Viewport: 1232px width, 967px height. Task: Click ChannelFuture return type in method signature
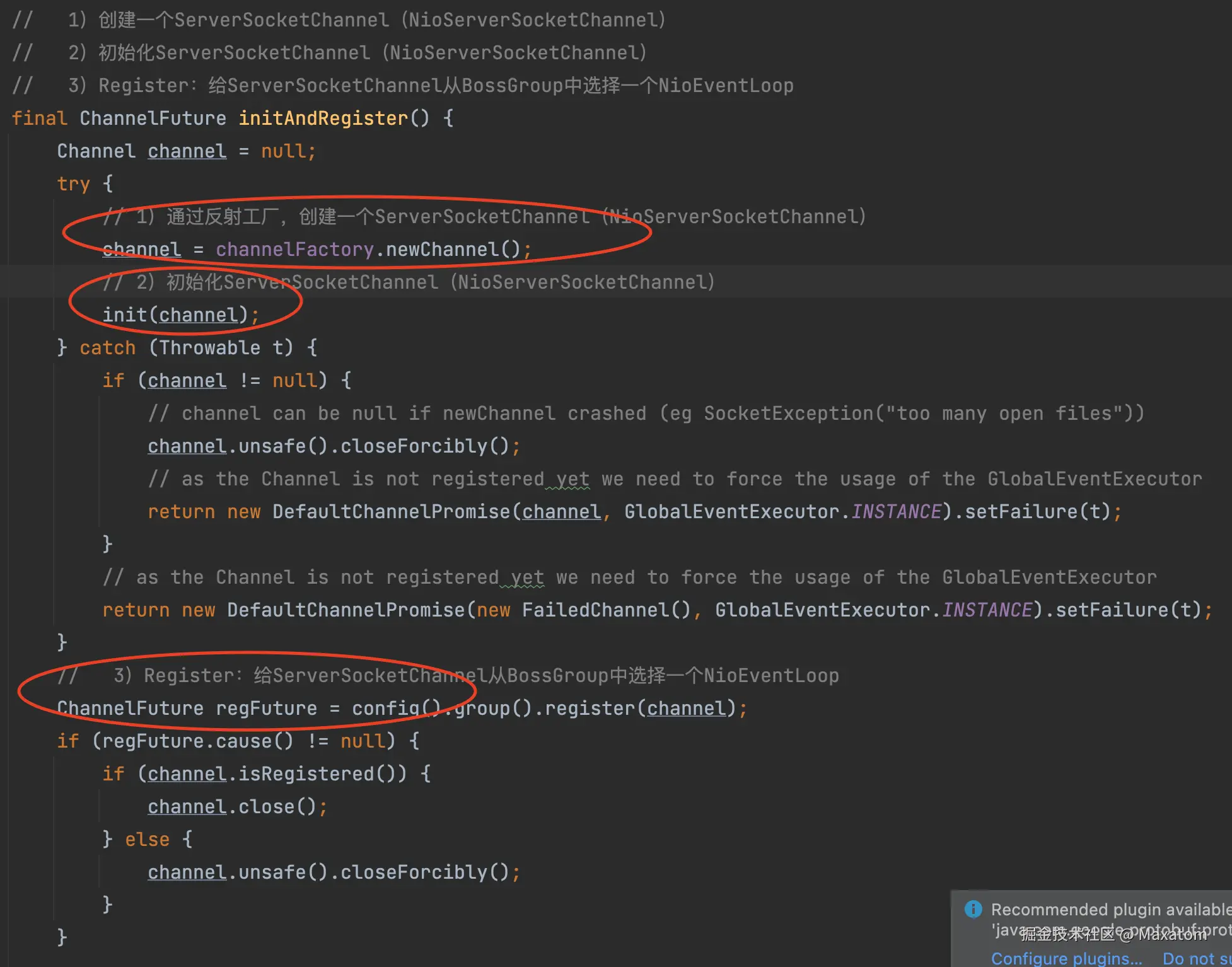153,118
